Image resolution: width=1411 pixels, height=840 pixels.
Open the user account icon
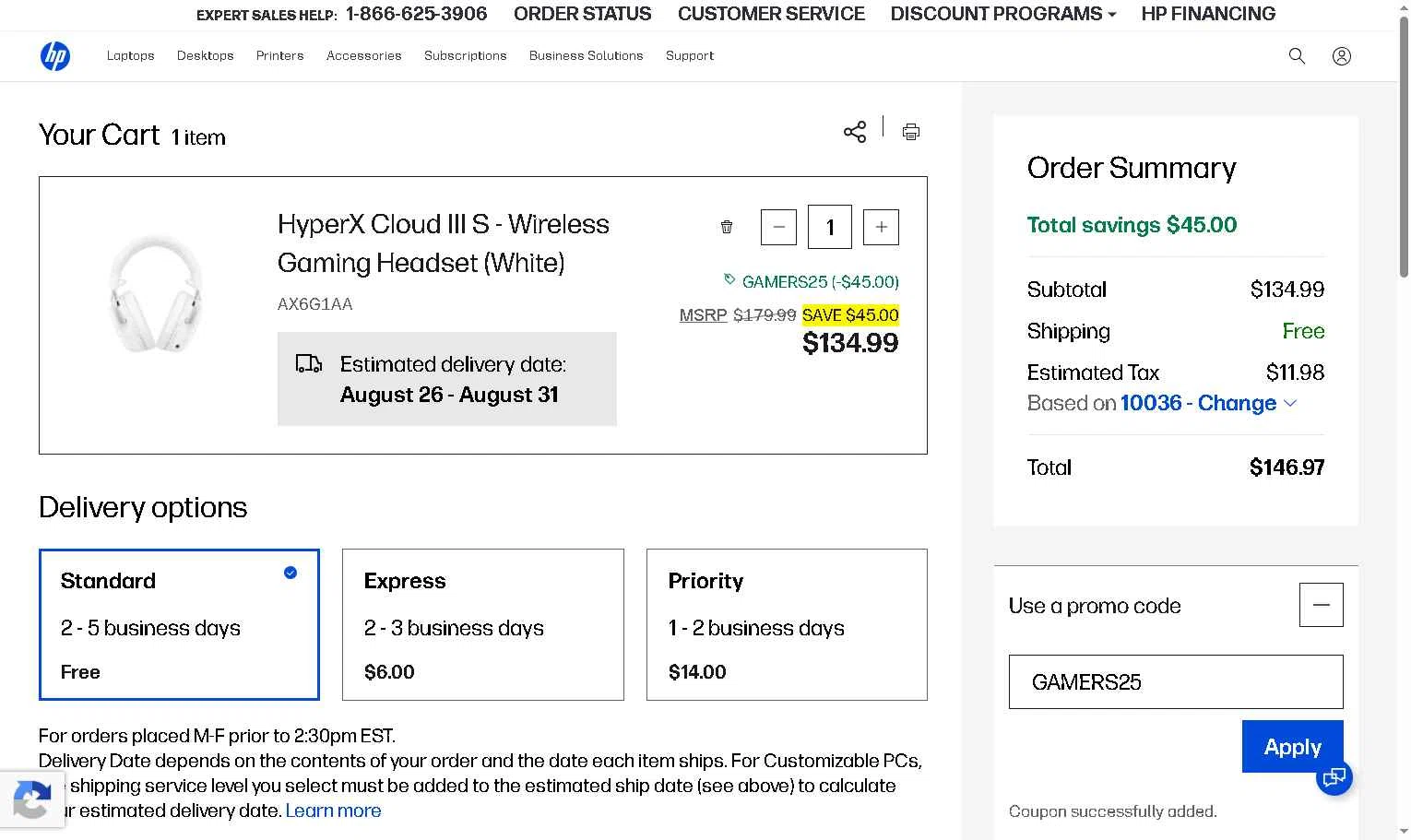(x=1342, y=56)
